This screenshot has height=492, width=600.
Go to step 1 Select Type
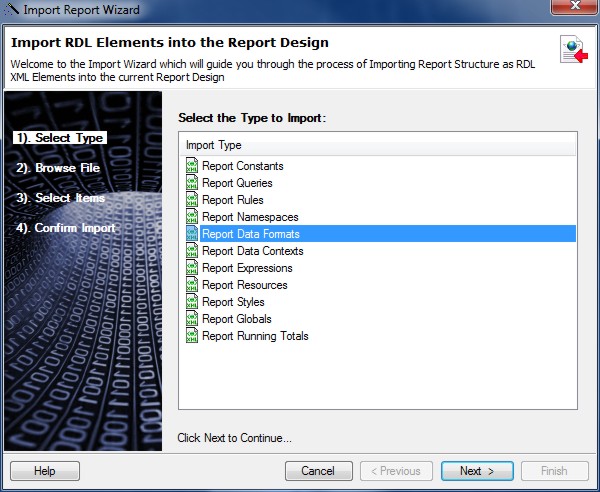[x=60, y=138]
